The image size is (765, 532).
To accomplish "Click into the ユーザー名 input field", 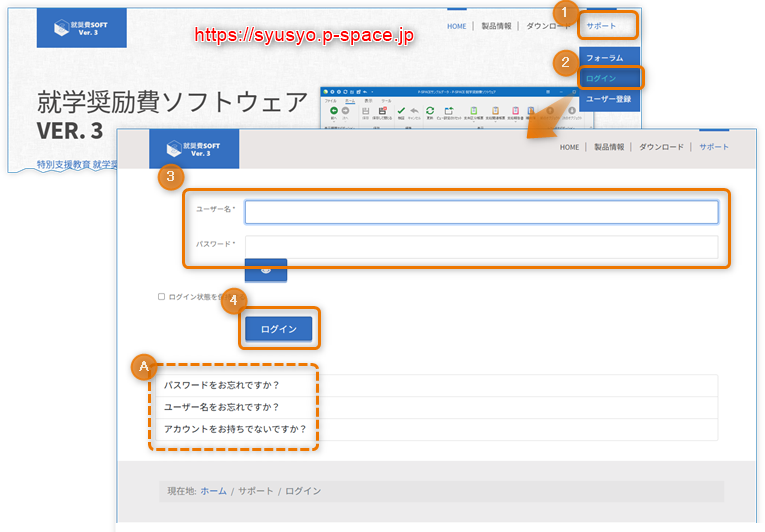I will (x=481, y=212).
